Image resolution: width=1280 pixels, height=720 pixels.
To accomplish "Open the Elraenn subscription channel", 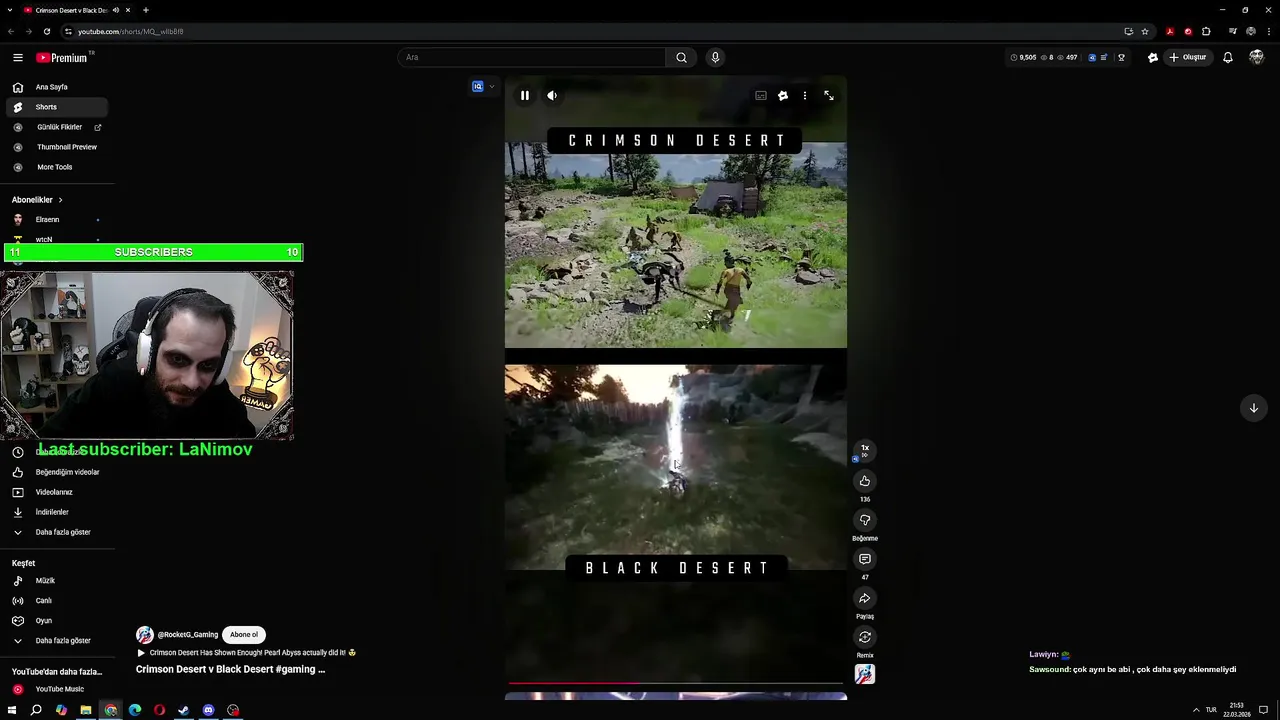I will 57,219.
